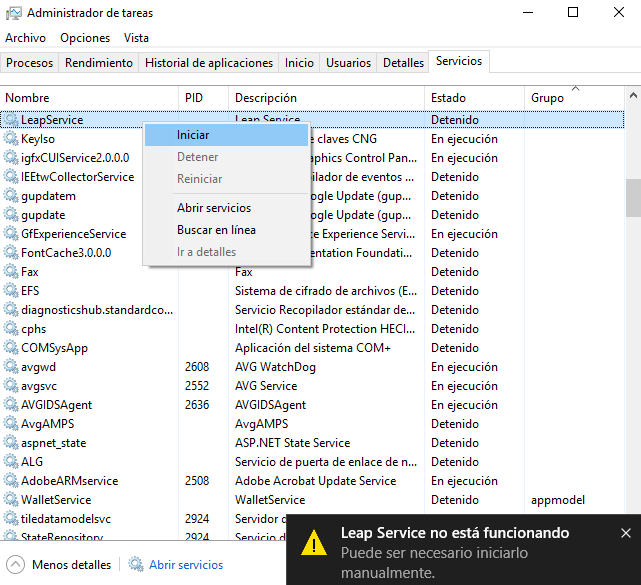Click the gear icon beside AvgAMPS
The image size is (641, 585).
tap(11, 424)
